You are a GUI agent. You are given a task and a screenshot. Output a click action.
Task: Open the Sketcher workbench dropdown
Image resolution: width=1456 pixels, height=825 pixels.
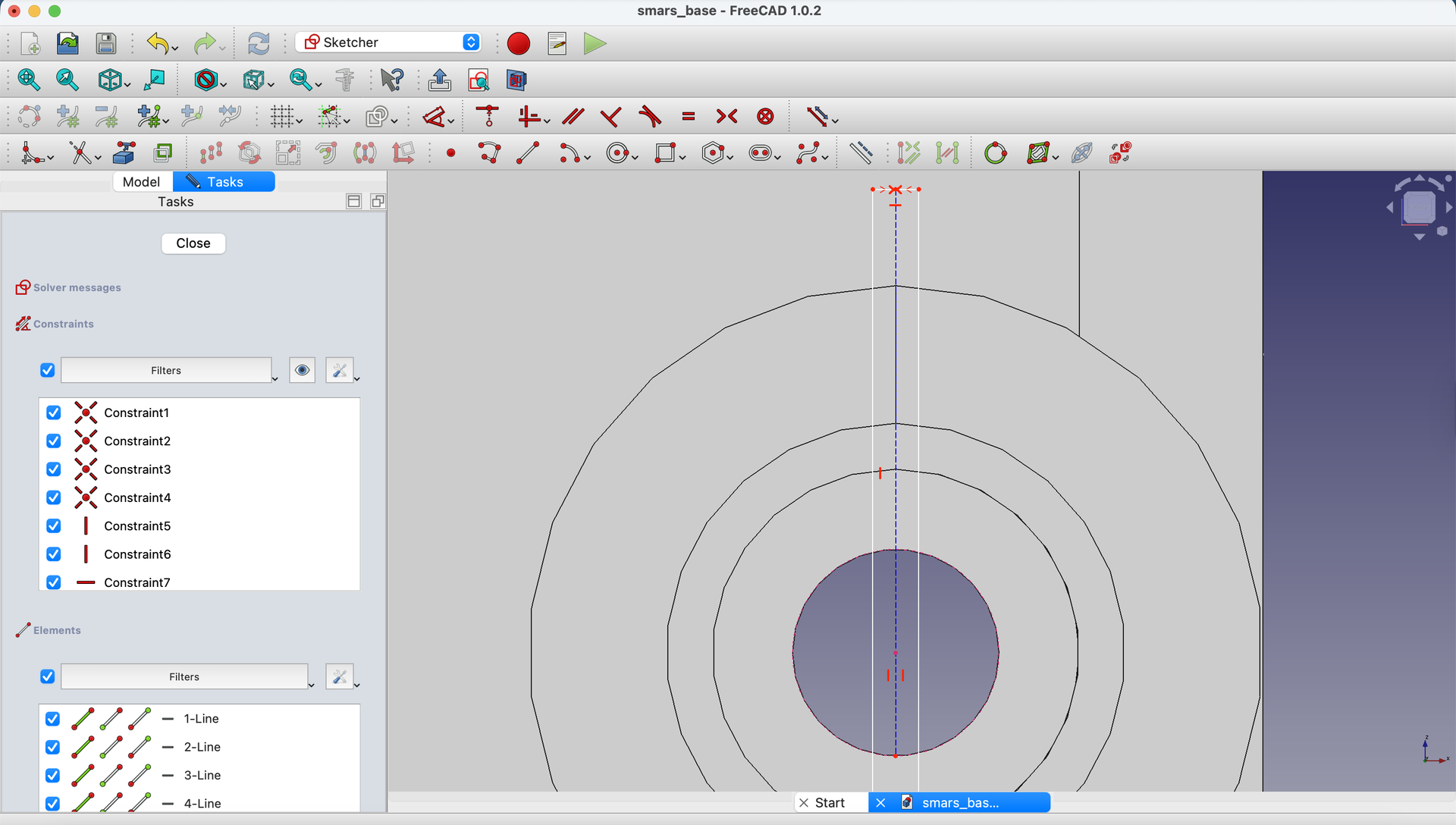point(389,42)
